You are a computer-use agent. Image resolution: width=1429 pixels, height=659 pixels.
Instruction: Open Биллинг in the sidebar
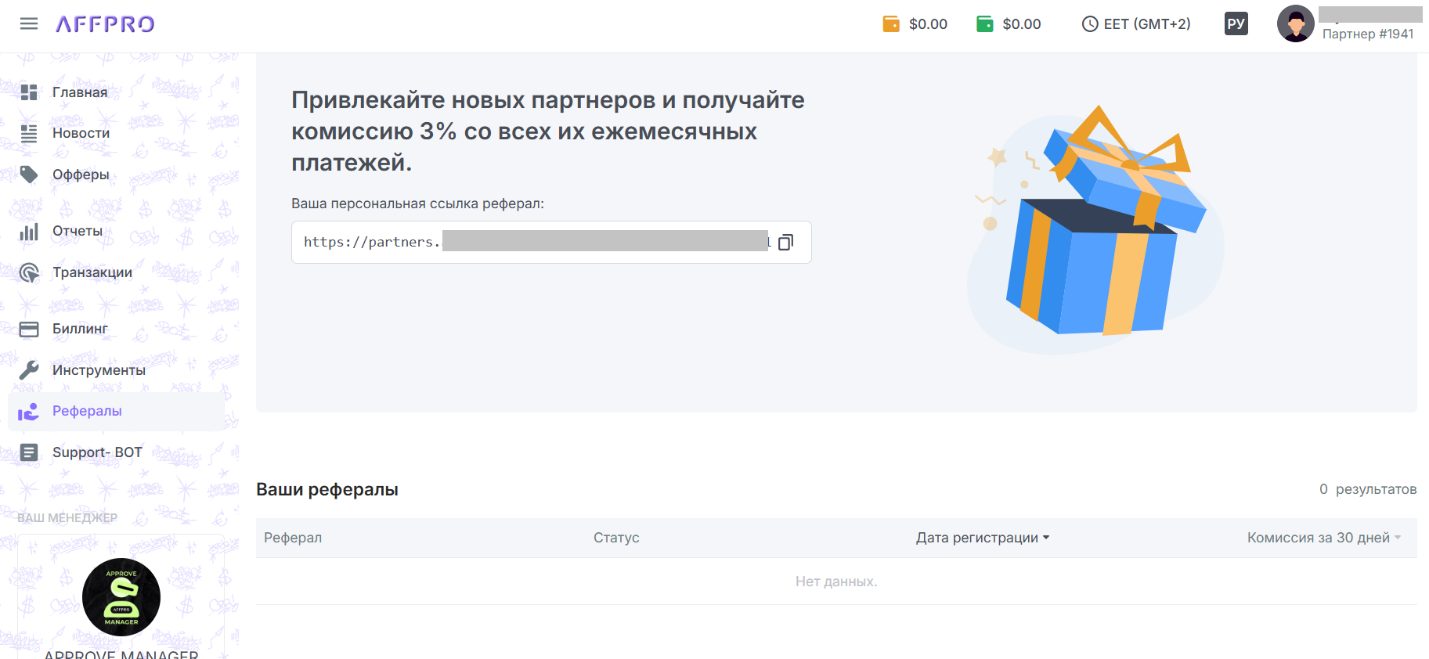(80, 329)
